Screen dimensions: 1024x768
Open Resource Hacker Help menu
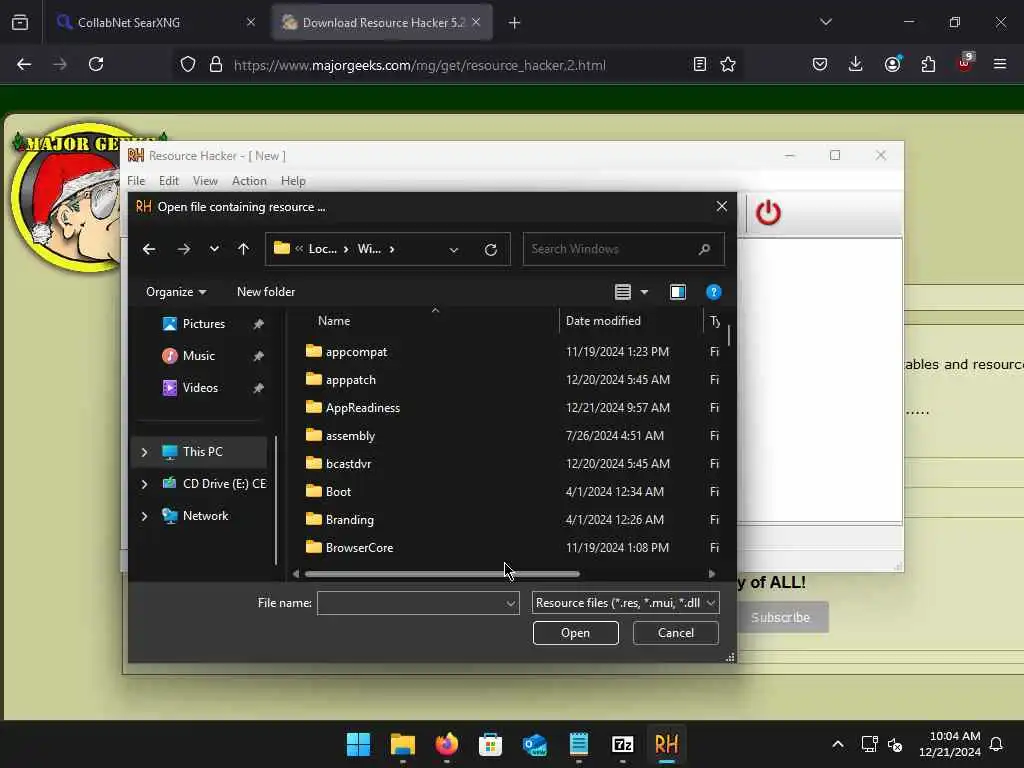[x=293, y=181]
